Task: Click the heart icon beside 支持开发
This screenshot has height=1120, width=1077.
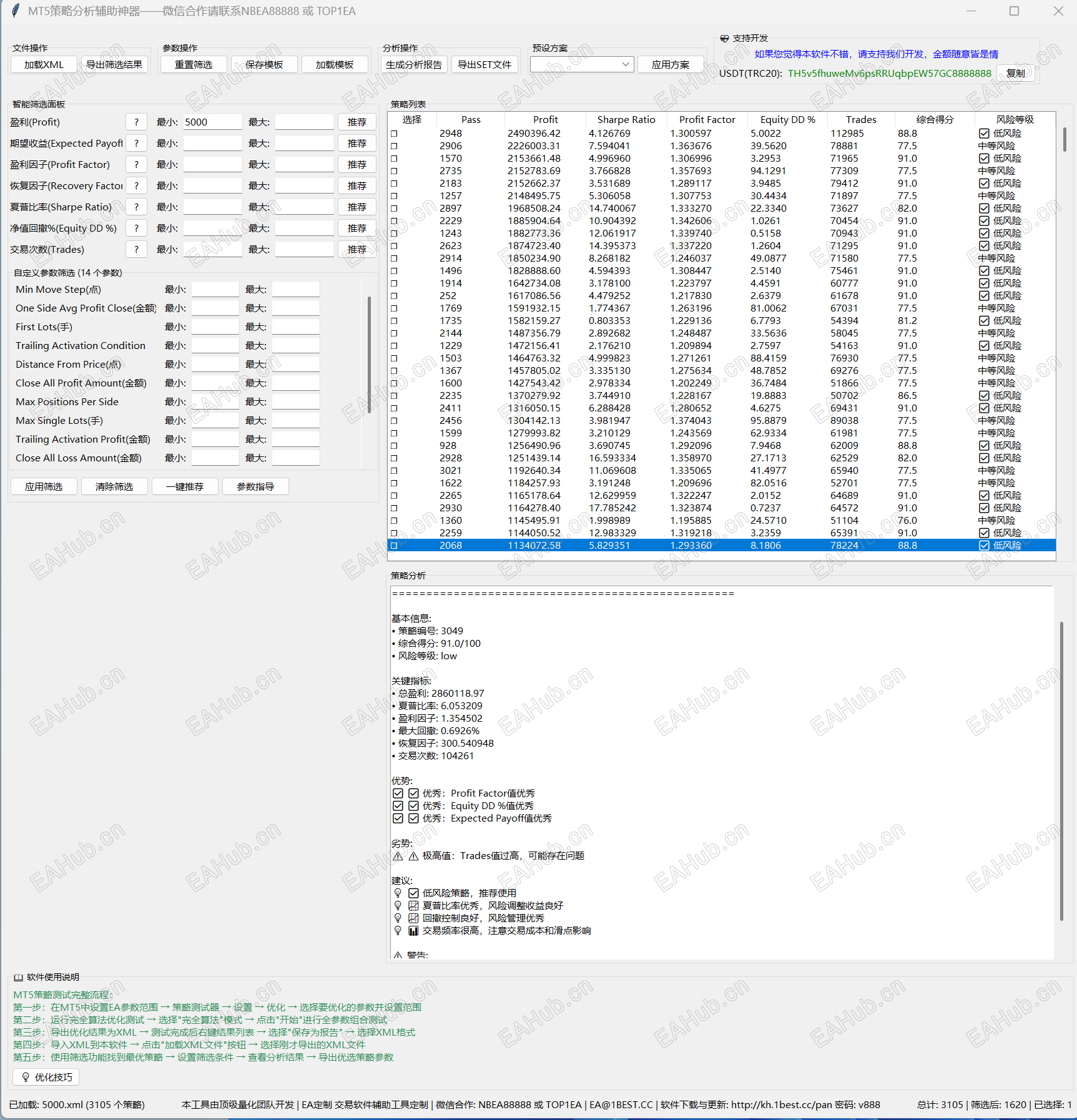Action: pos(724,39)
